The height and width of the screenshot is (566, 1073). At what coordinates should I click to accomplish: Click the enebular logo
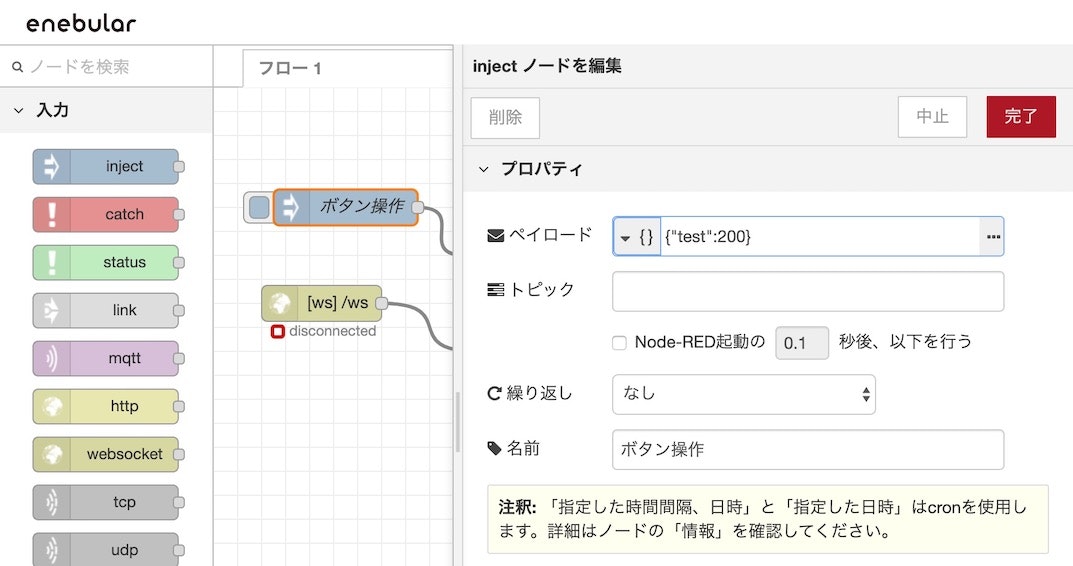[81, 23]
